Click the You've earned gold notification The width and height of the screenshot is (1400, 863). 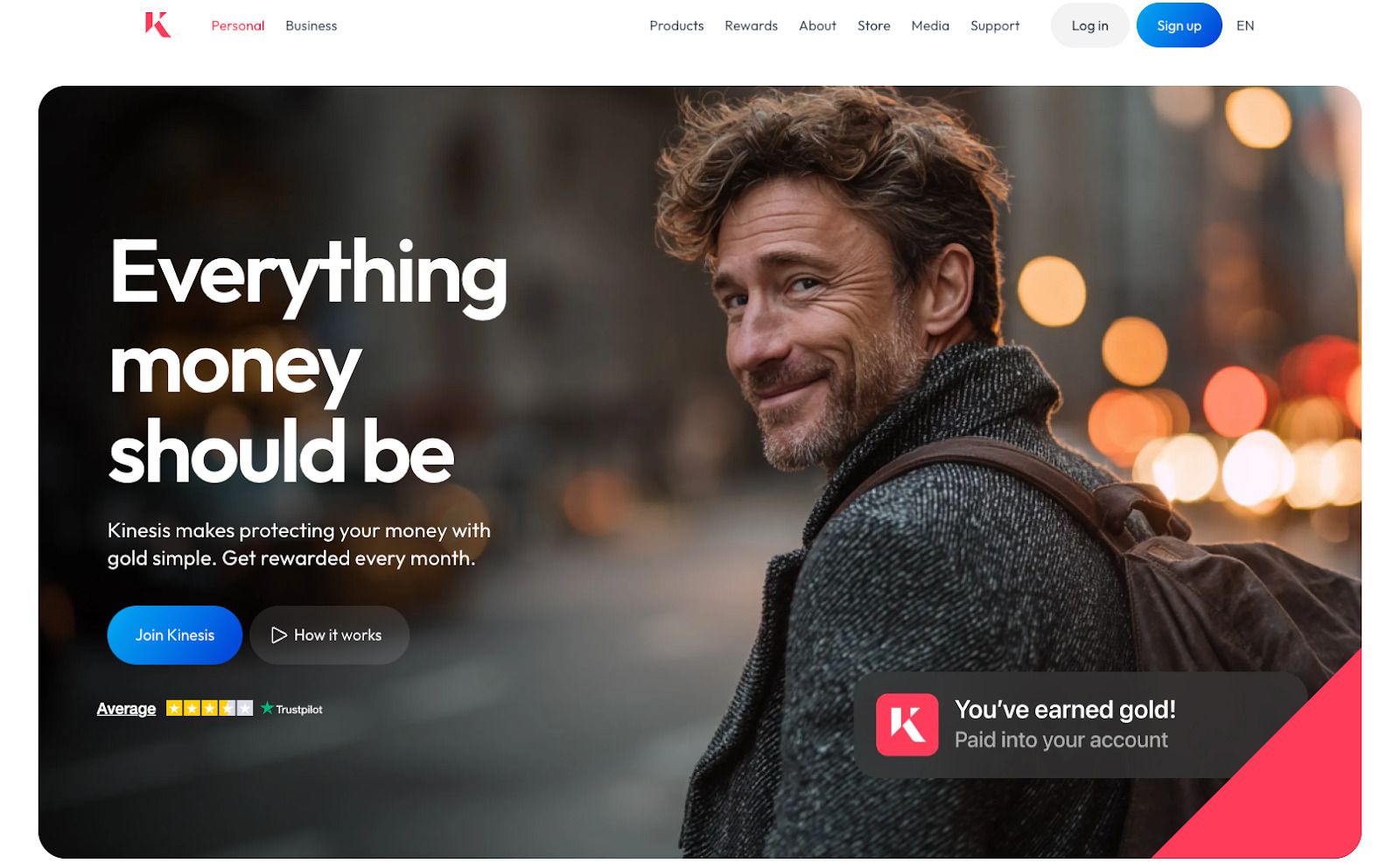tap(1081, 725)
